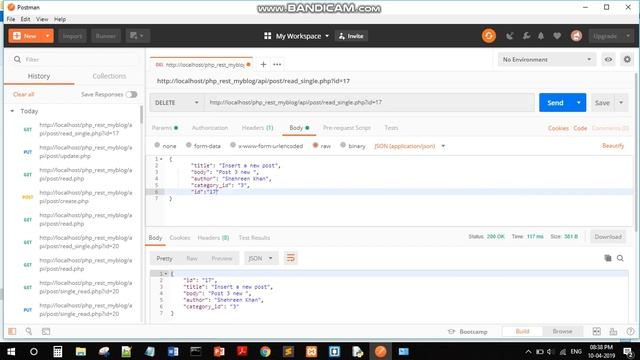Click the Invite button
Image resolution: width=640 pixels, height=360 pixels.
(x=351, y=36)
